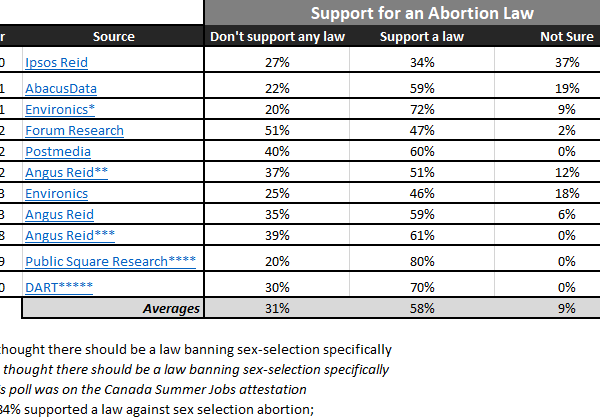This screenshot has width=600, height=418.
Task: Open the Ipsos Reid source link
Action: pyautogui.click(x=56, y=62)
